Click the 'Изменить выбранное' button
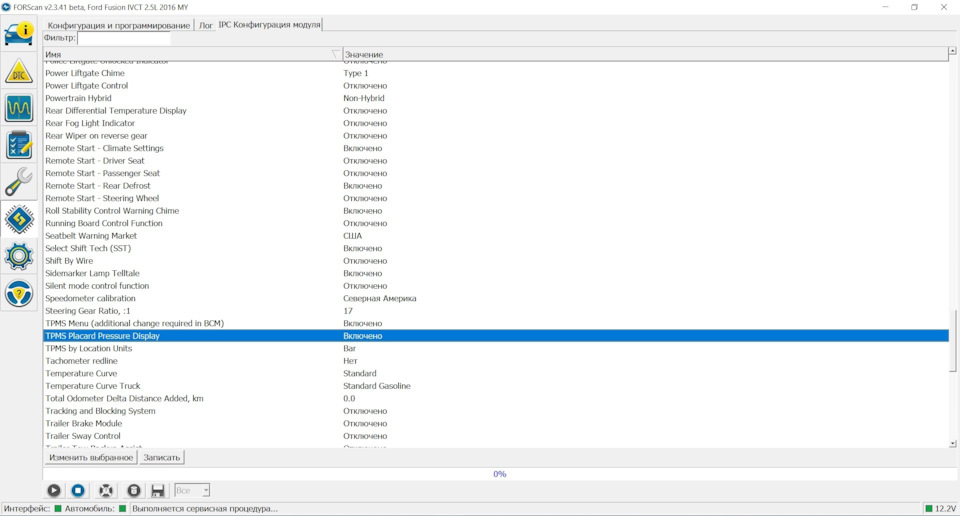Image resolution: width=960 pixels, height=516 pixels. 91,457
